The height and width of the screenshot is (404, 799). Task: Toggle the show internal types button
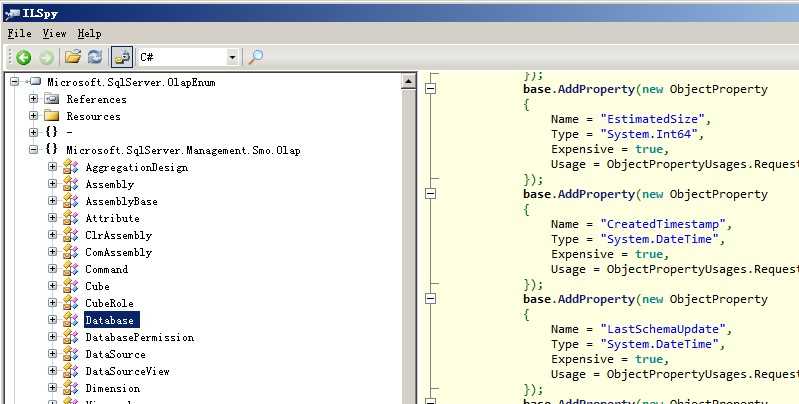pyautogui.click(x=122, y=57)
